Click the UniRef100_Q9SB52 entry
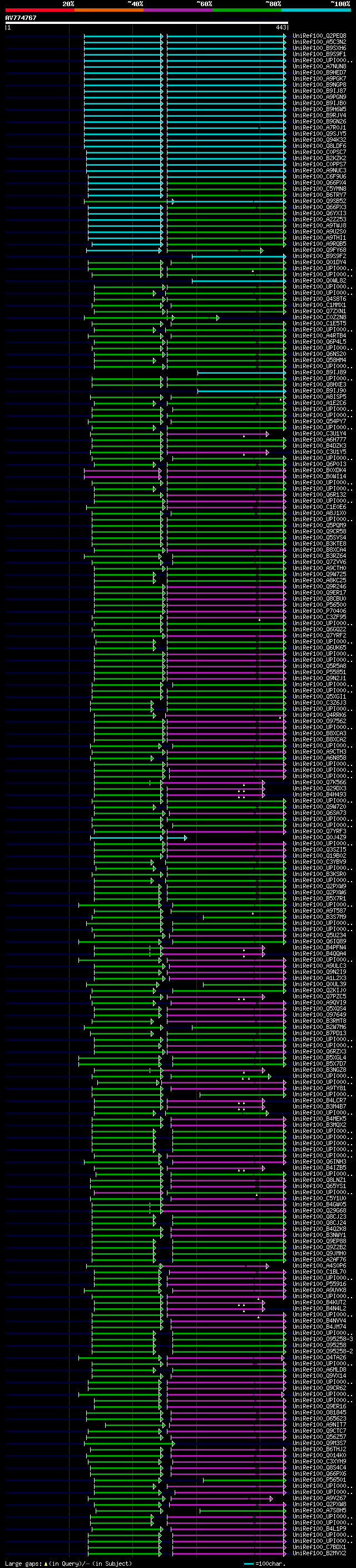Viewport: 356px width, 1568px height. coord(319,201)
